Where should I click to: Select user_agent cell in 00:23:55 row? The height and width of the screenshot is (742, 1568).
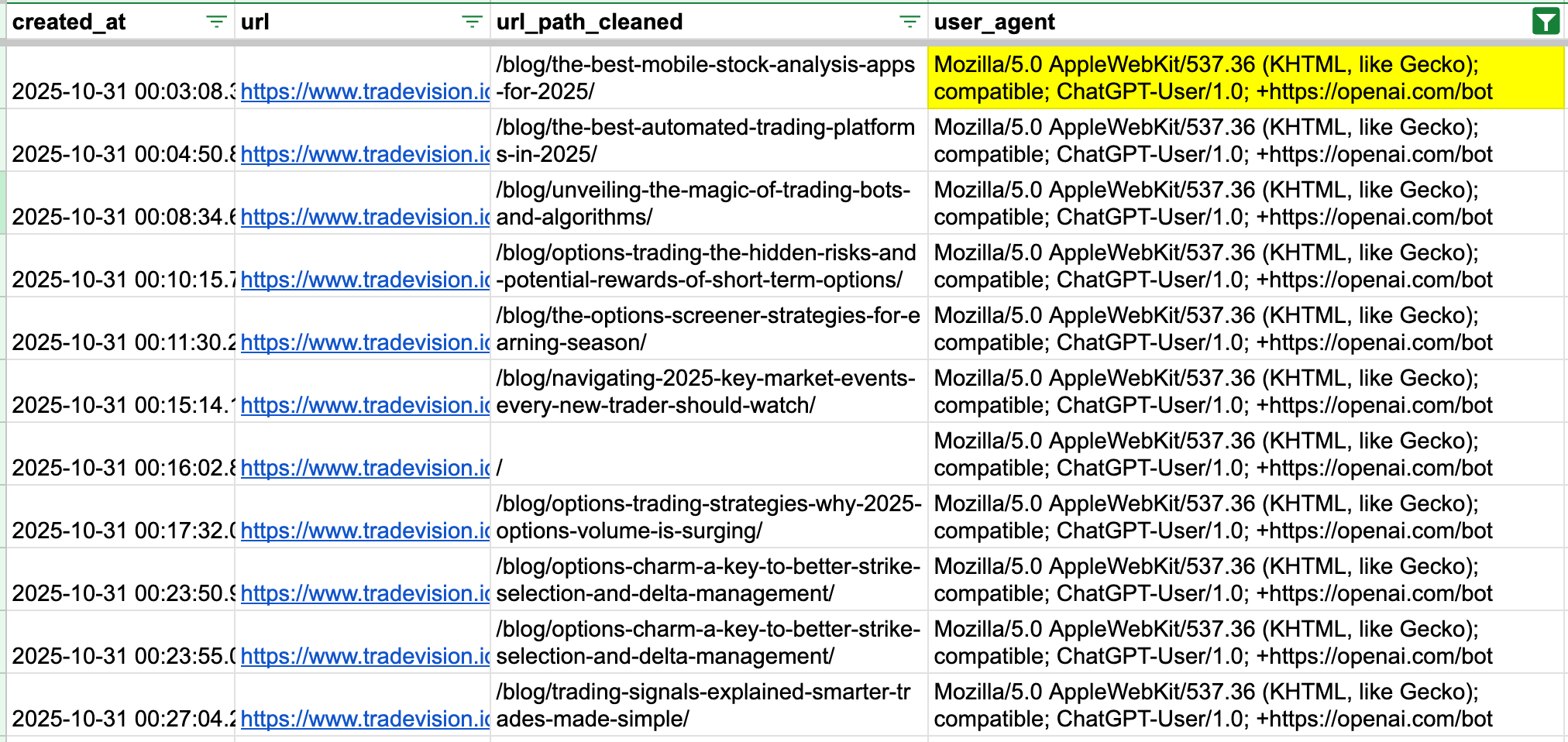click(x=1246, y=642)
